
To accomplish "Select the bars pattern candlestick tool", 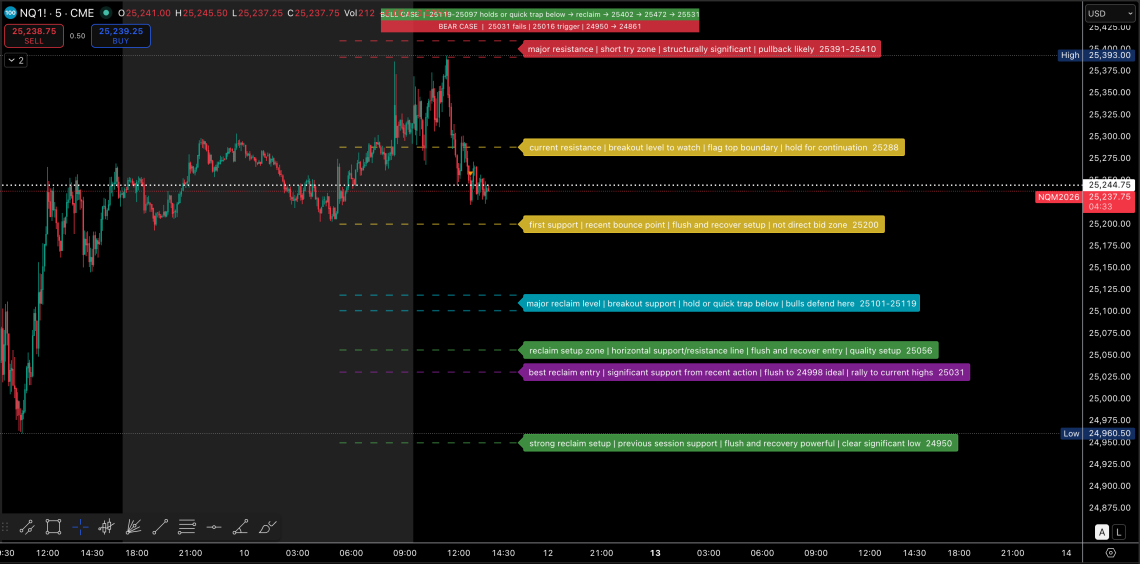I will click(106, 526).
